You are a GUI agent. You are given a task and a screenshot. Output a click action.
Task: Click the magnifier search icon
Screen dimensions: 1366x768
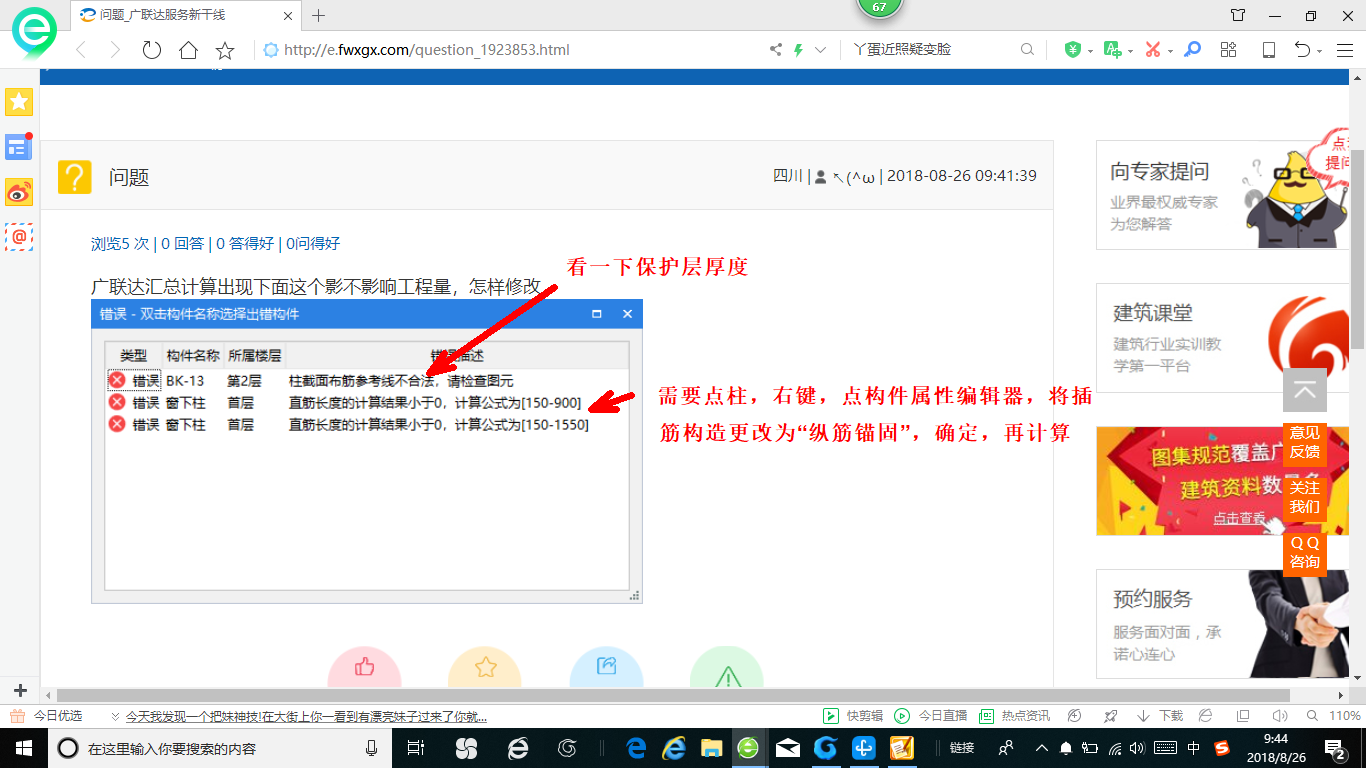[x=1027, y=49]
